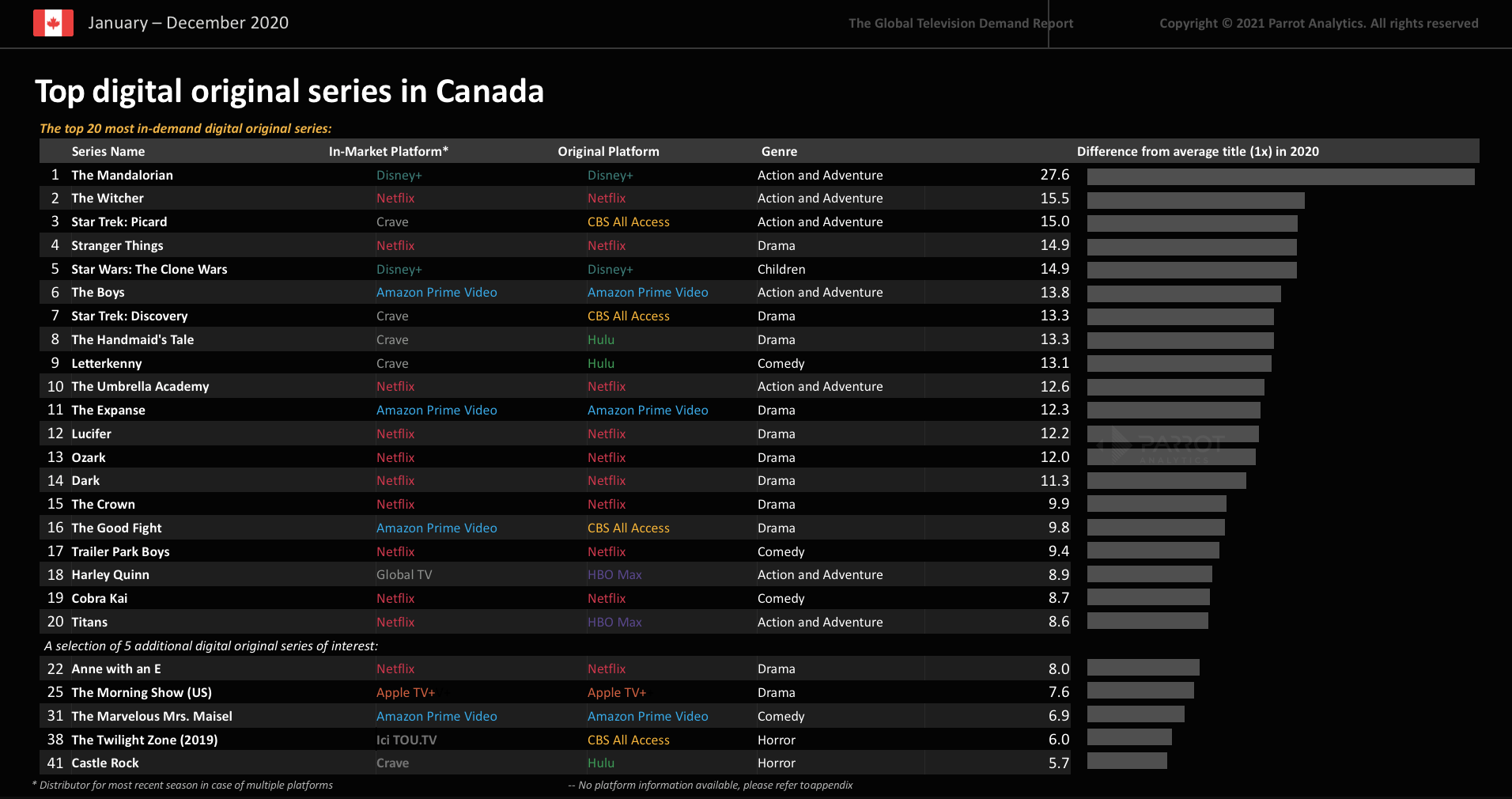Viewport: 1512px width, 799px height.
Task: Click 'Difference from average title (1x) in 2020' header
Action: [1198, 151]
